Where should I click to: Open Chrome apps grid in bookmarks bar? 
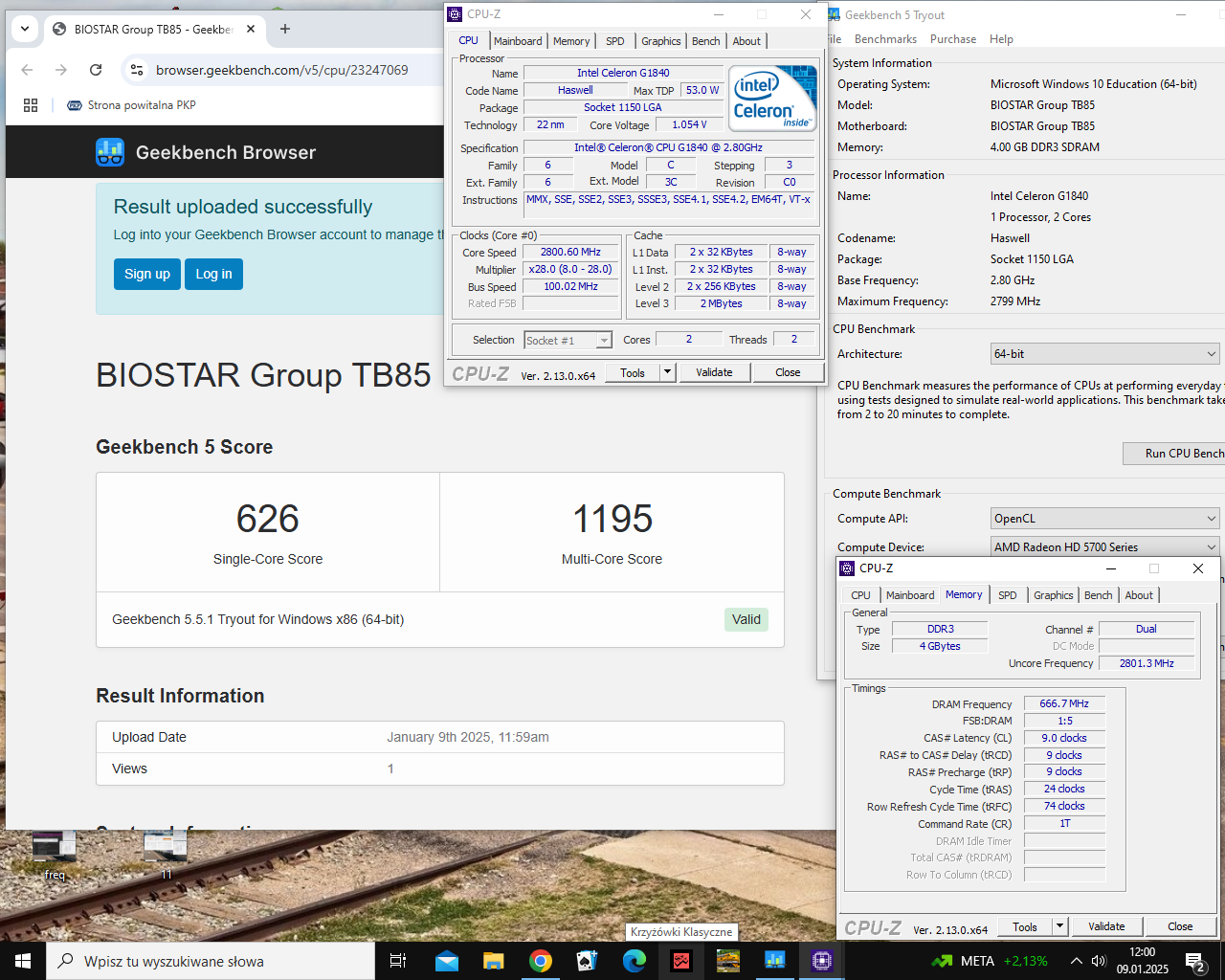(x=31, y=105)
